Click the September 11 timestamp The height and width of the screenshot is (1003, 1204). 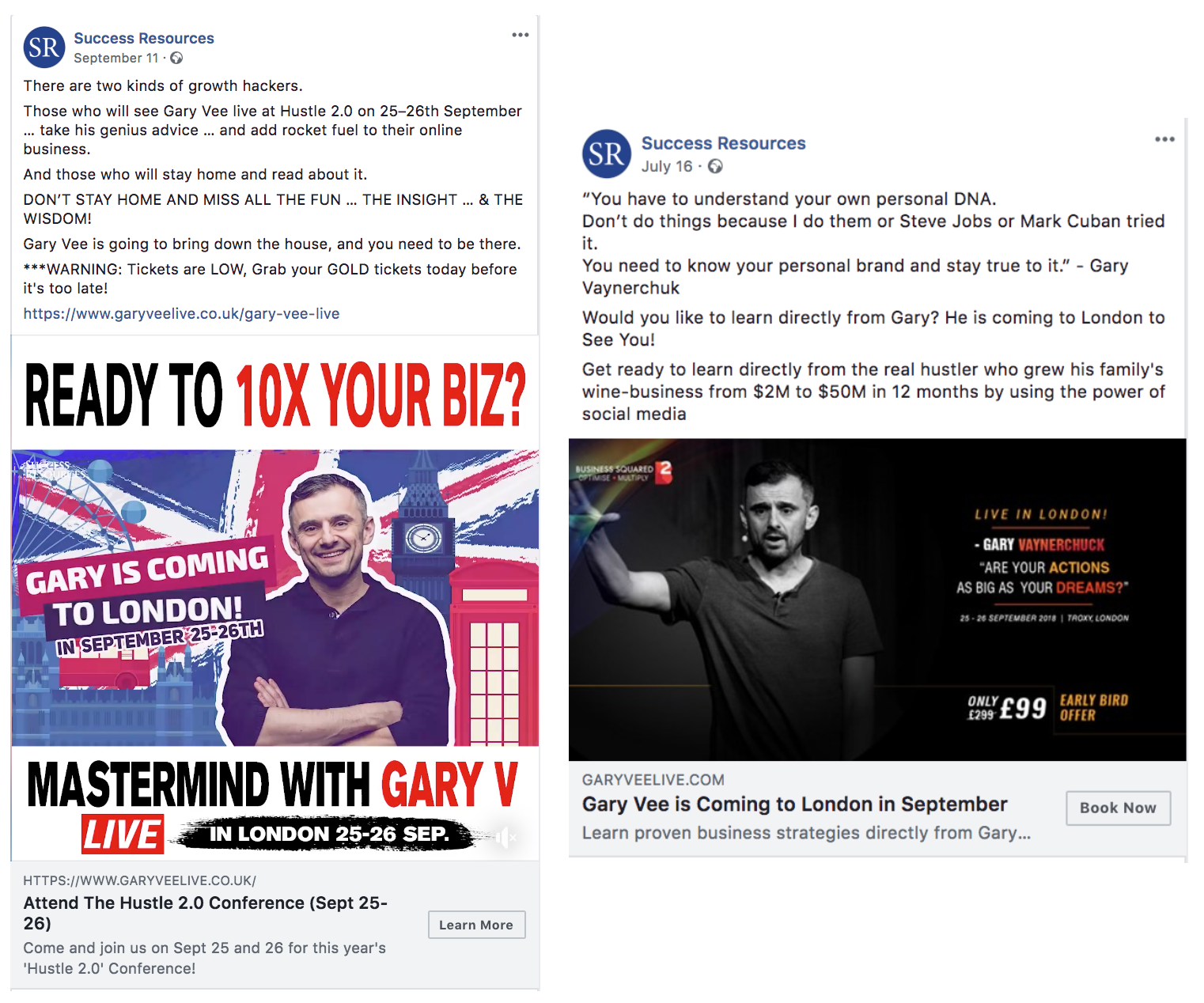(116, 58)
